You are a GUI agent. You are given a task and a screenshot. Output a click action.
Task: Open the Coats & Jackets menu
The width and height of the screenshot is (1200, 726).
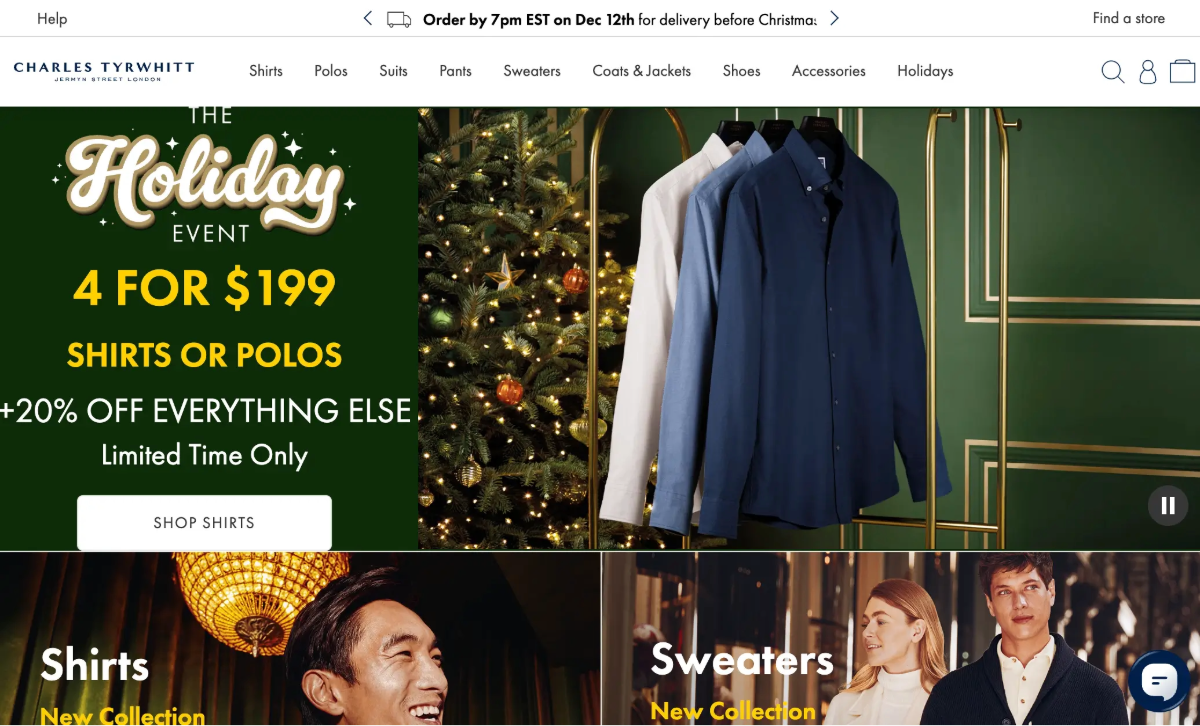coord(641,71)
